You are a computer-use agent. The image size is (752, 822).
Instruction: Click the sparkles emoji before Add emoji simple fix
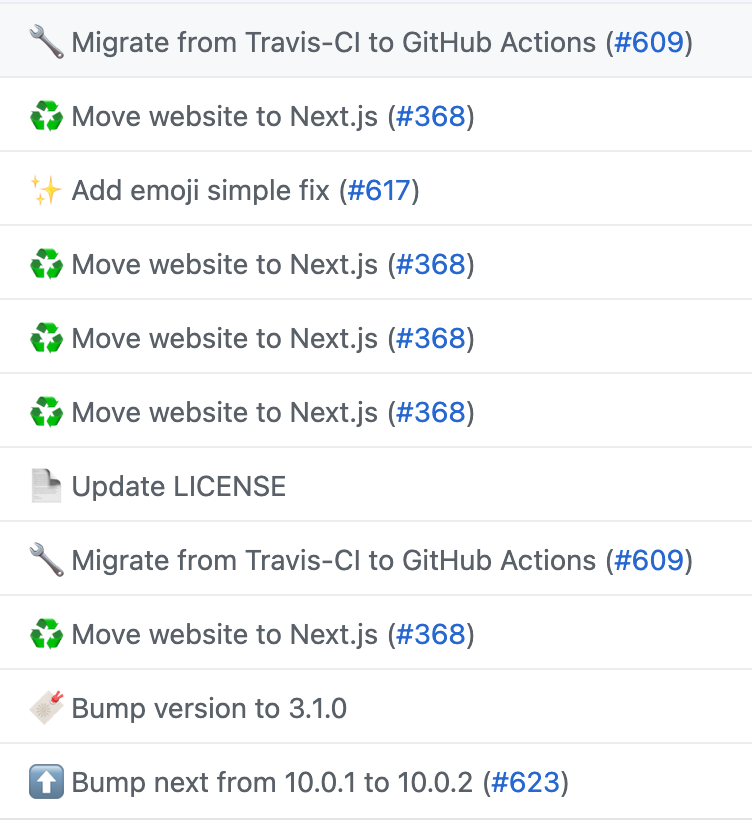(47, 190)
